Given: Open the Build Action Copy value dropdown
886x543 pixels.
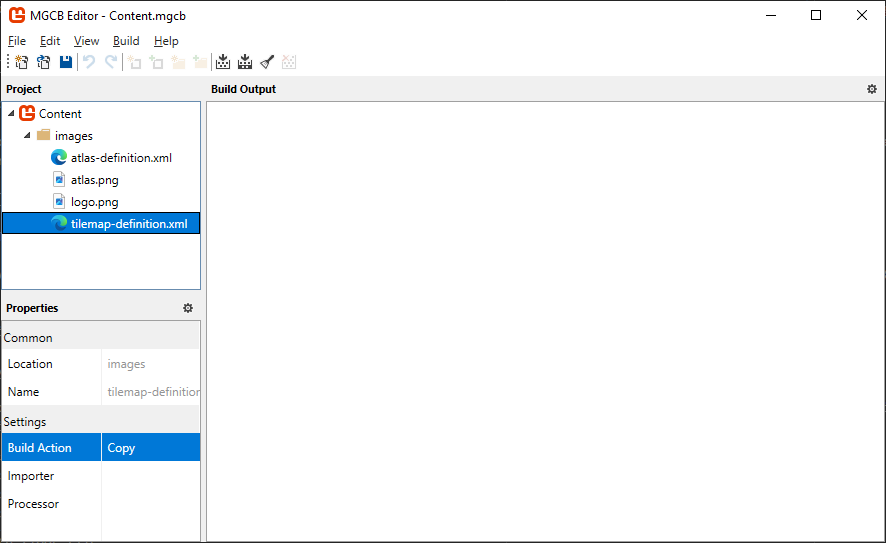Looking at the screenshot, I should [x=151, y=448].
